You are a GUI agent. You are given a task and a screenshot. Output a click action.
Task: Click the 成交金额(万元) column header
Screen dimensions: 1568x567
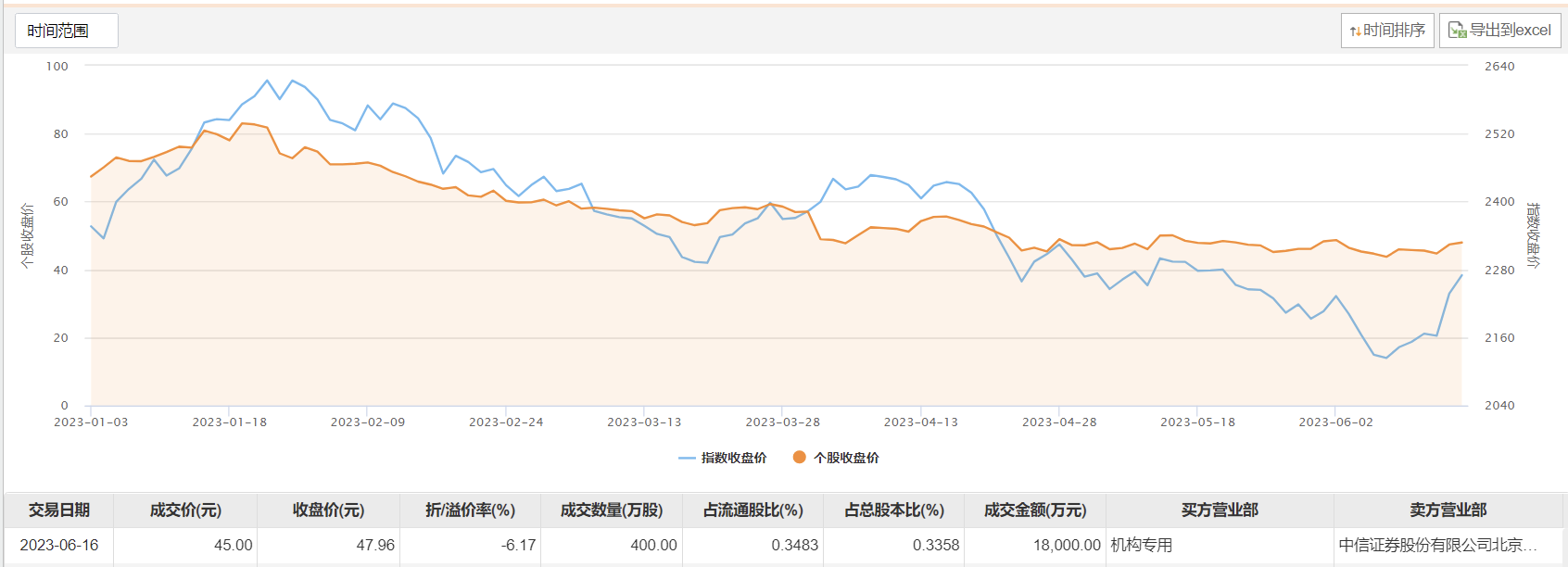pos(1035,510)
